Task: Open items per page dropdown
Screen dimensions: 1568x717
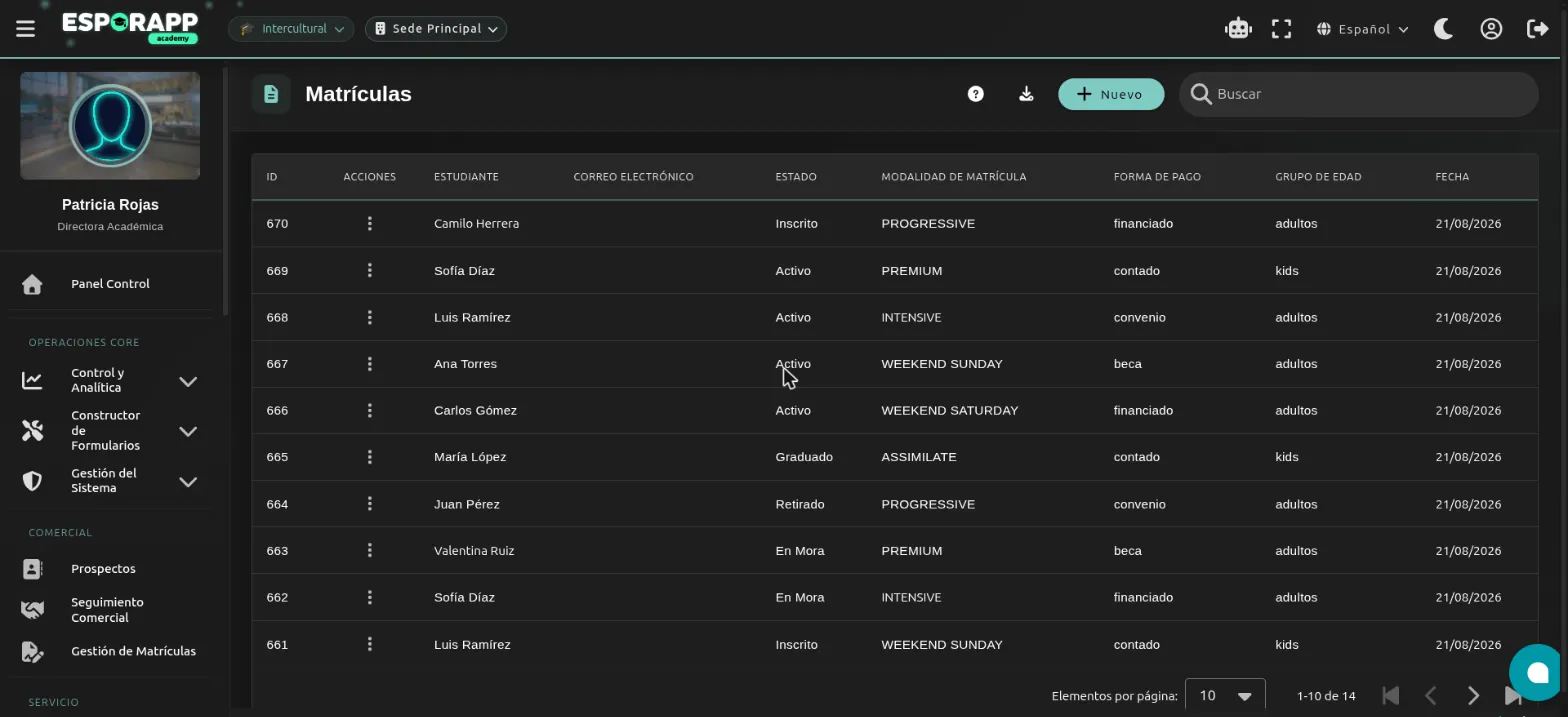Action: click(x=1225, y=695)
